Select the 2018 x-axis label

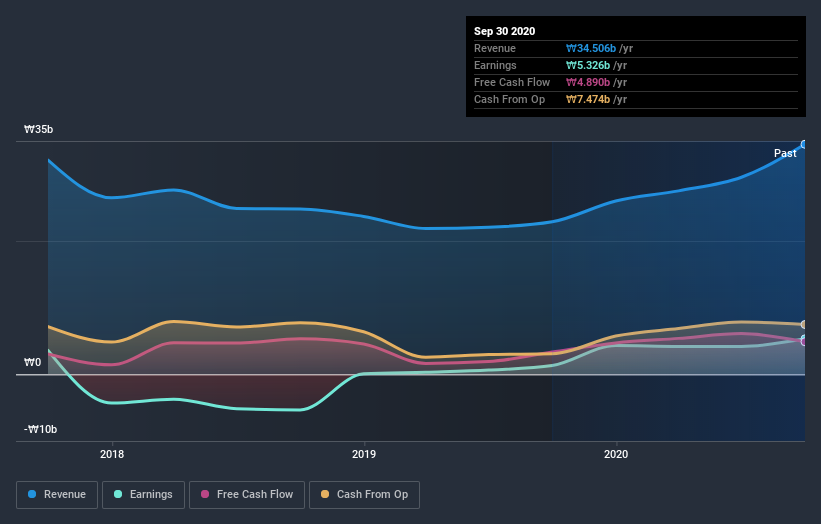click(112, 454)
